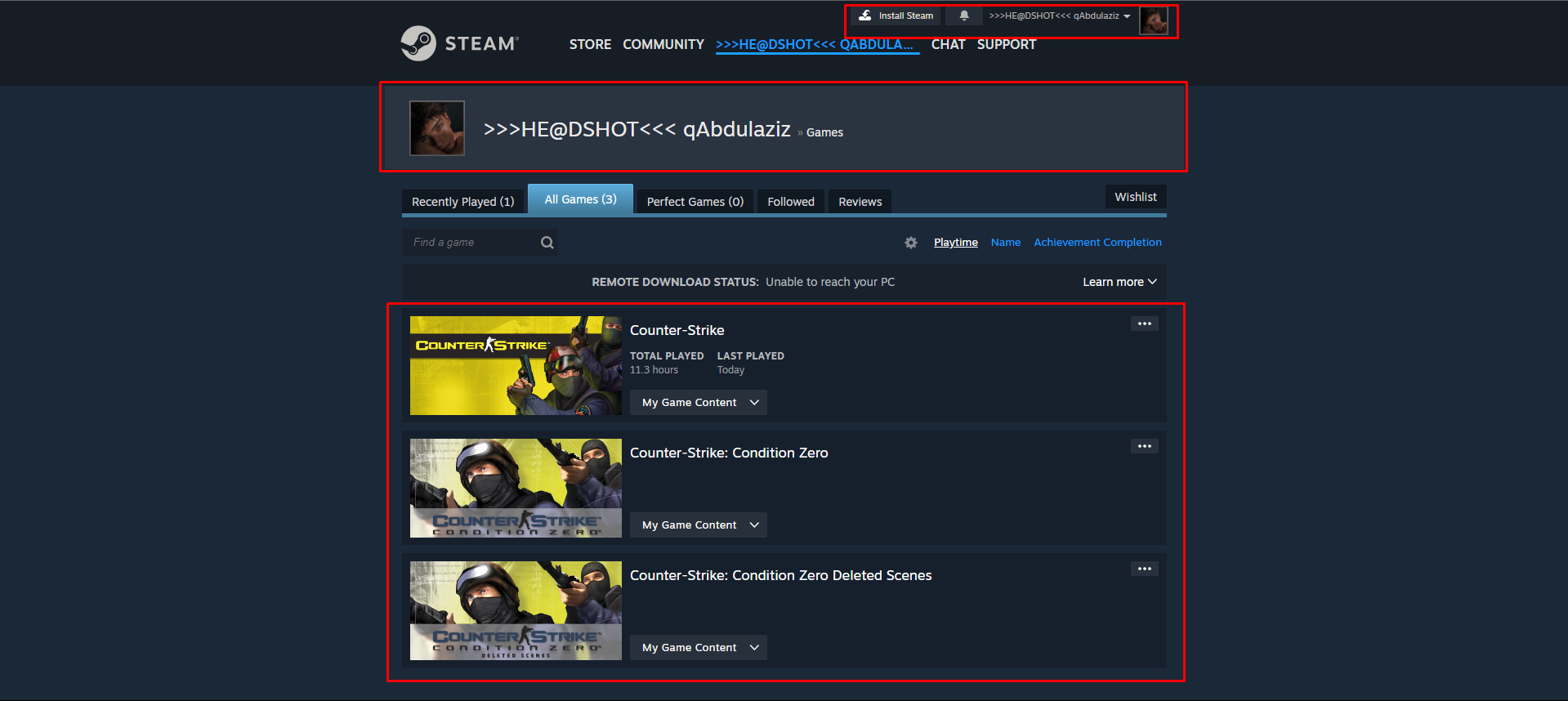Open the SUPPORT menu item
This screenshot has height=701, width=1568.
1007,44
